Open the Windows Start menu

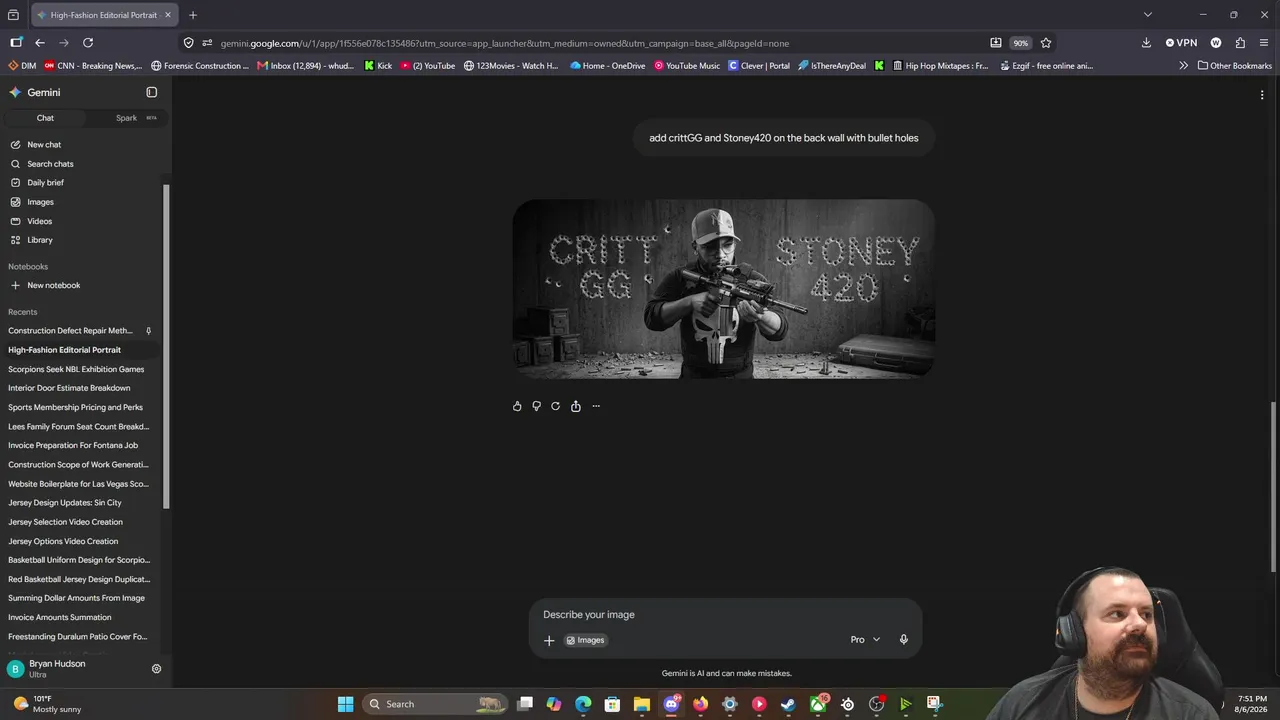click(x=345, y=704)
